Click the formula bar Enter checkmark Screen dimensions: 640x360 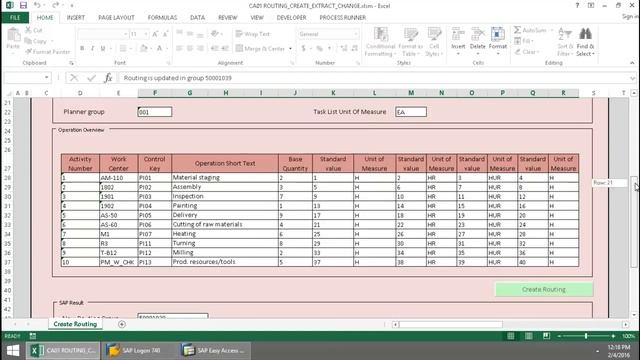click(91, 78)
